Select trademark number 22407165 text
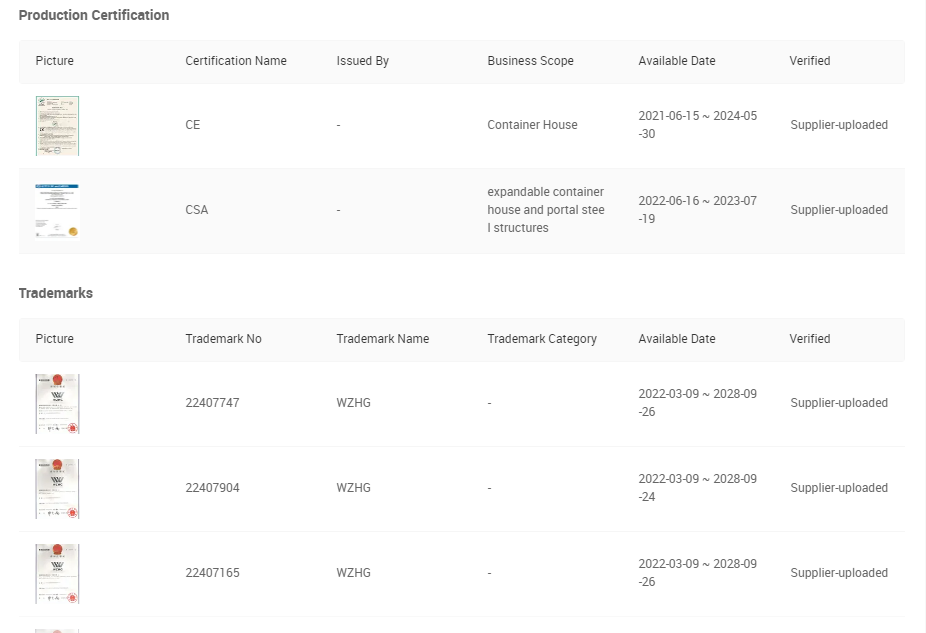 click(x=213, y=573)
